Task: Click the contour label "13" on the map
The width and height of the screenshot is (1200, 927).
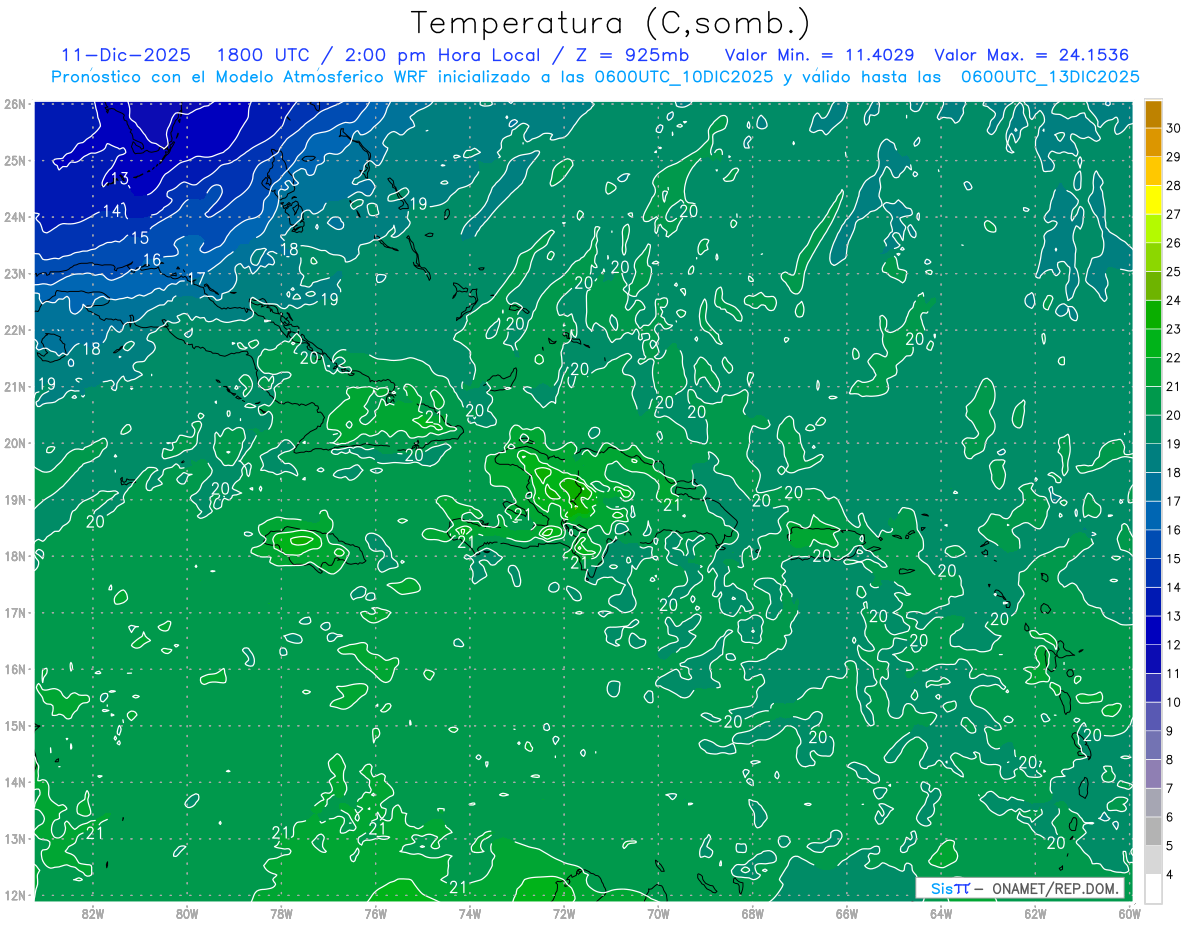Action: click(119, 179)
